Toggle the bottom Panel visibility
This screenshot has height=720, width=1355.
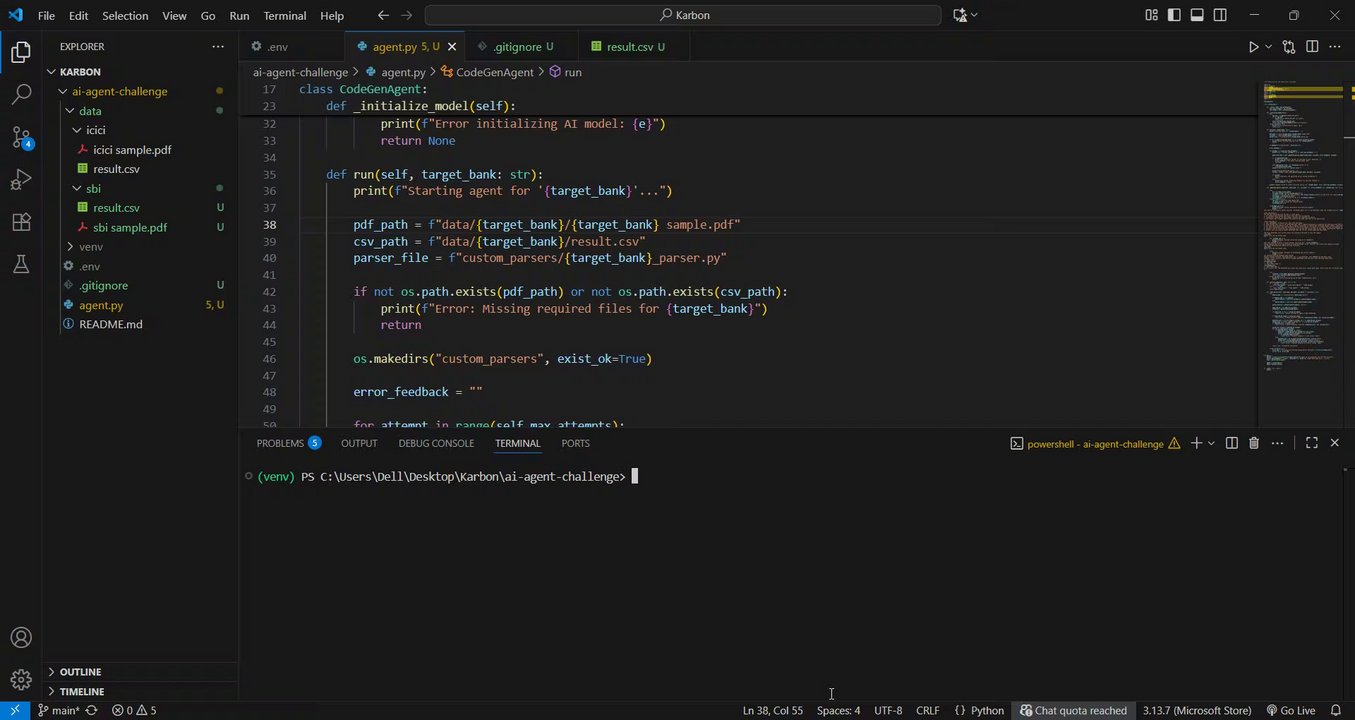[x=1197, y=15]
